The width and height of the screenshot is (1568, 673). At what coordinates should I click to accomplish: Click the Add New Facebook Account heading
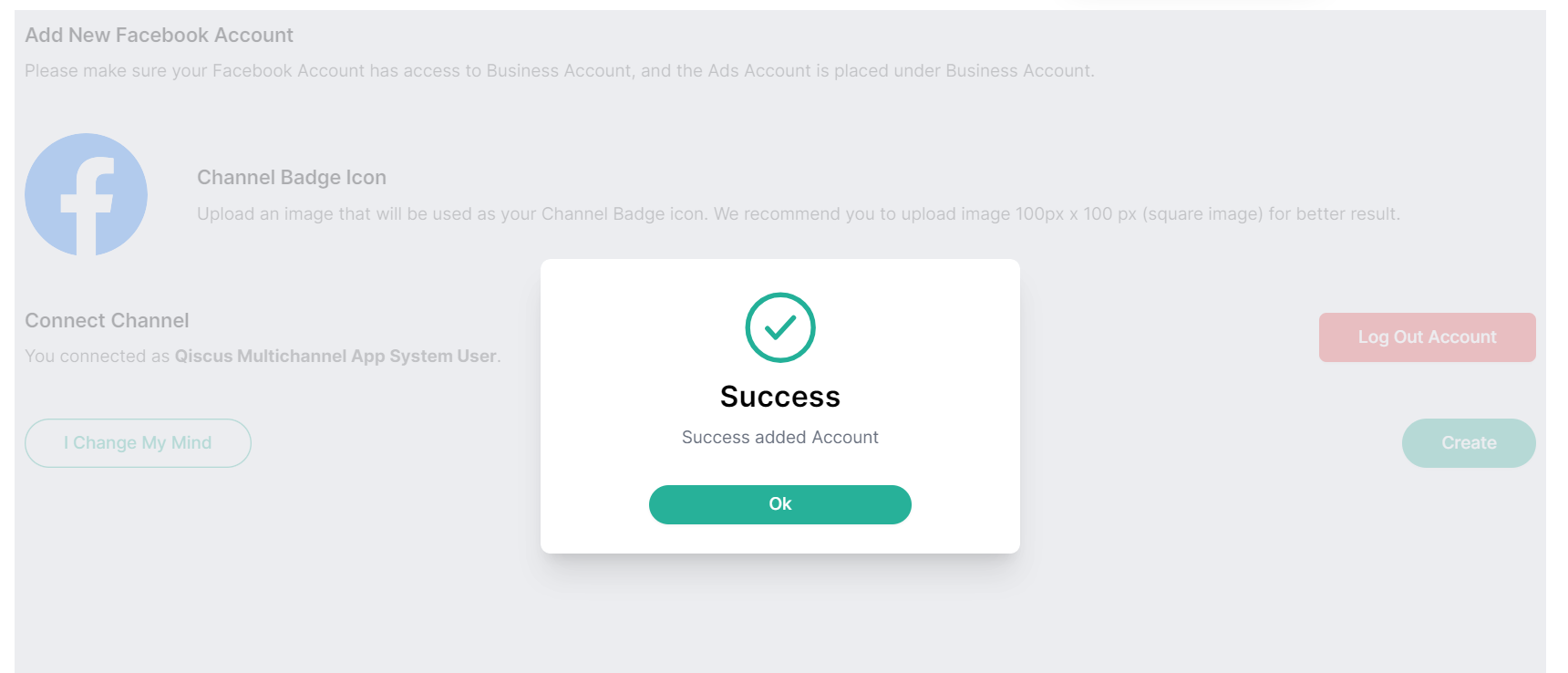click(x=159, y=36)
